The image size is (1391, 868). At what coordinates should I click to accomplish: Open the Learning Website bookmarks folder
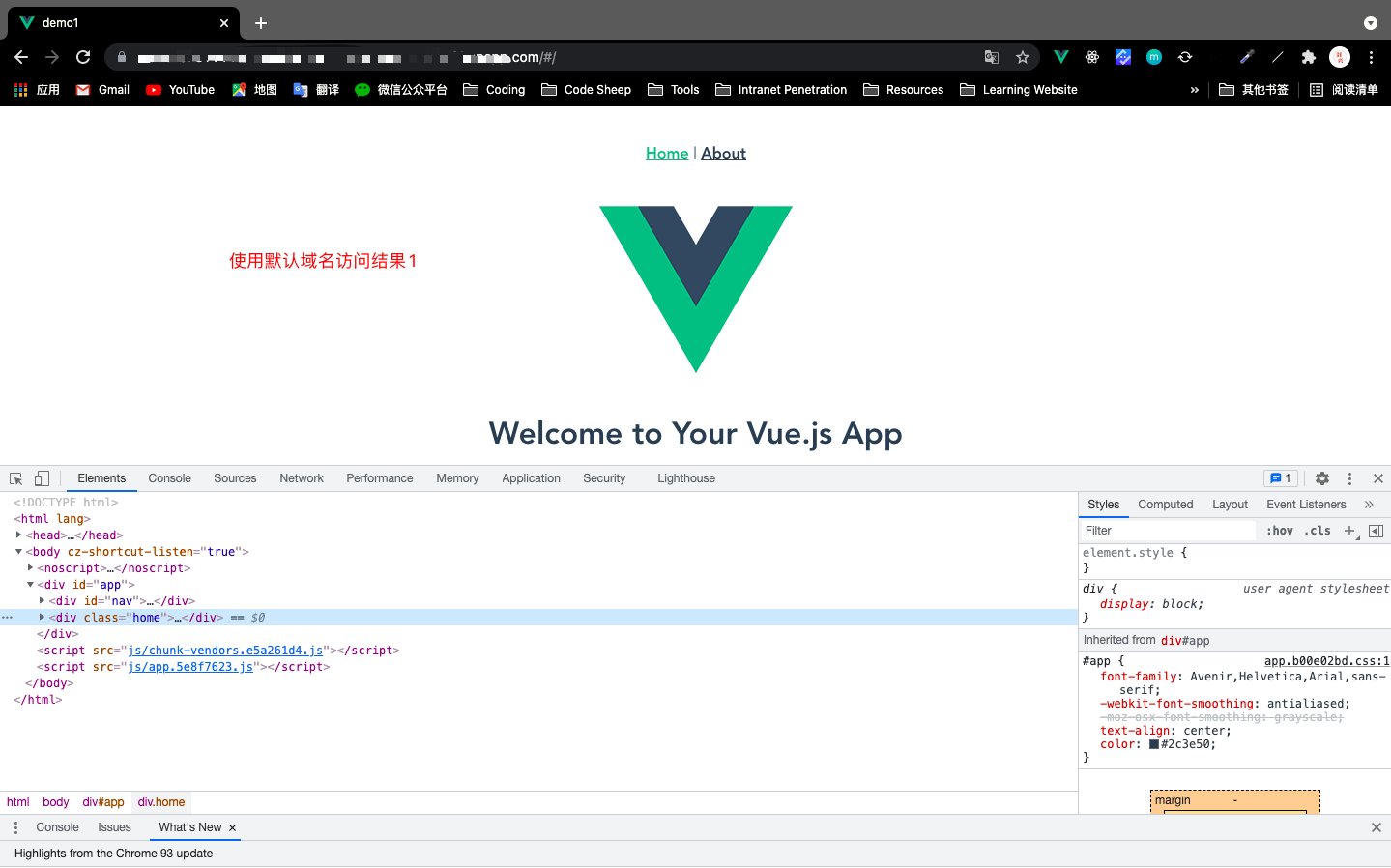1019,90
